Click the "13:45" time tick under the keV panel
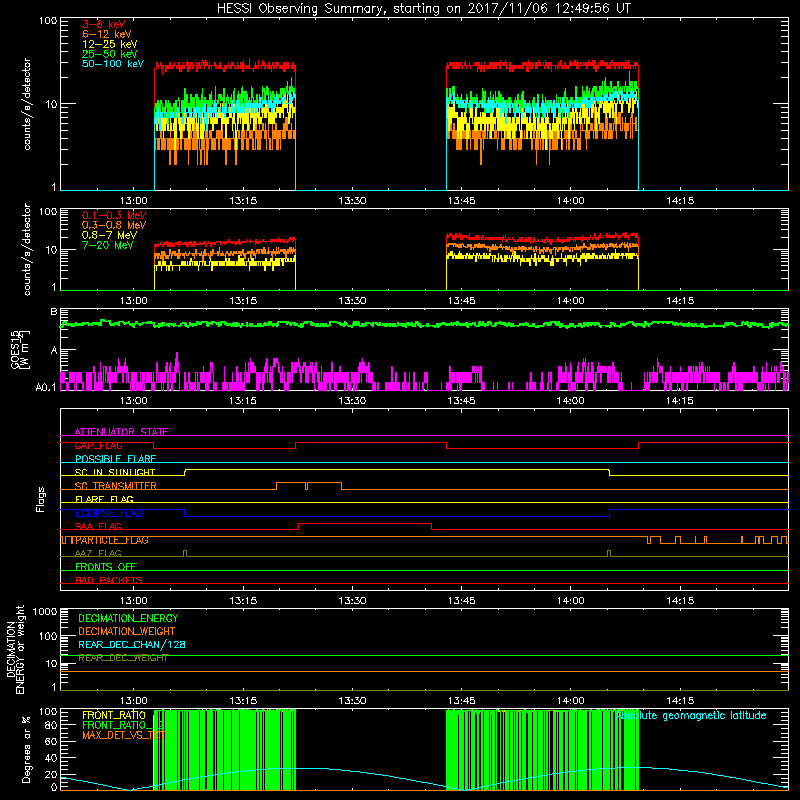 tap(461, 200)
